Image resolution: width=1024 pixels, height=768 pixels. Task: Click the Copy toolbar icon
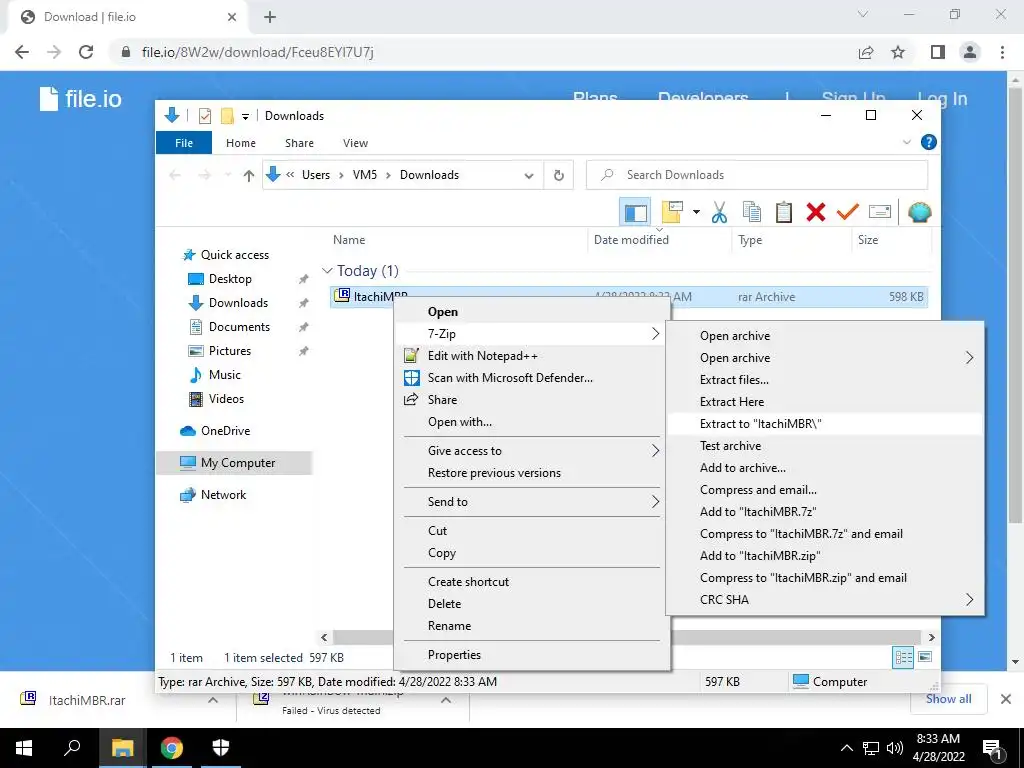[x=752, y=212]
